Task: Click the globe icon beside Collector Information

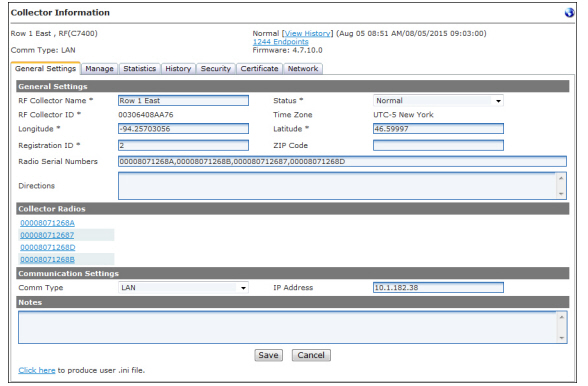Action: tap(569, 12)
